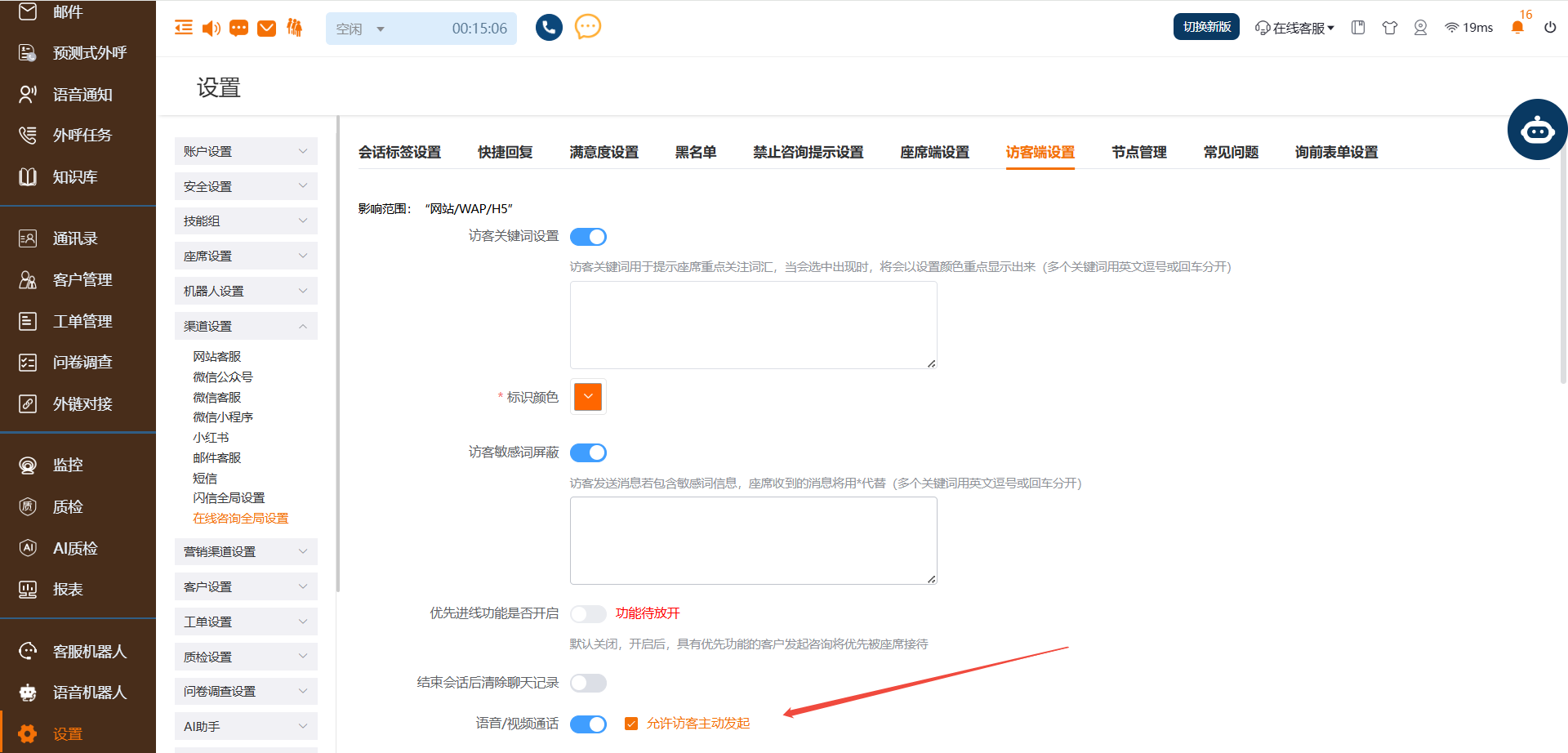1568x753 pixels.
Task: Open the orange chat message icon
Action: pos(238,29)
